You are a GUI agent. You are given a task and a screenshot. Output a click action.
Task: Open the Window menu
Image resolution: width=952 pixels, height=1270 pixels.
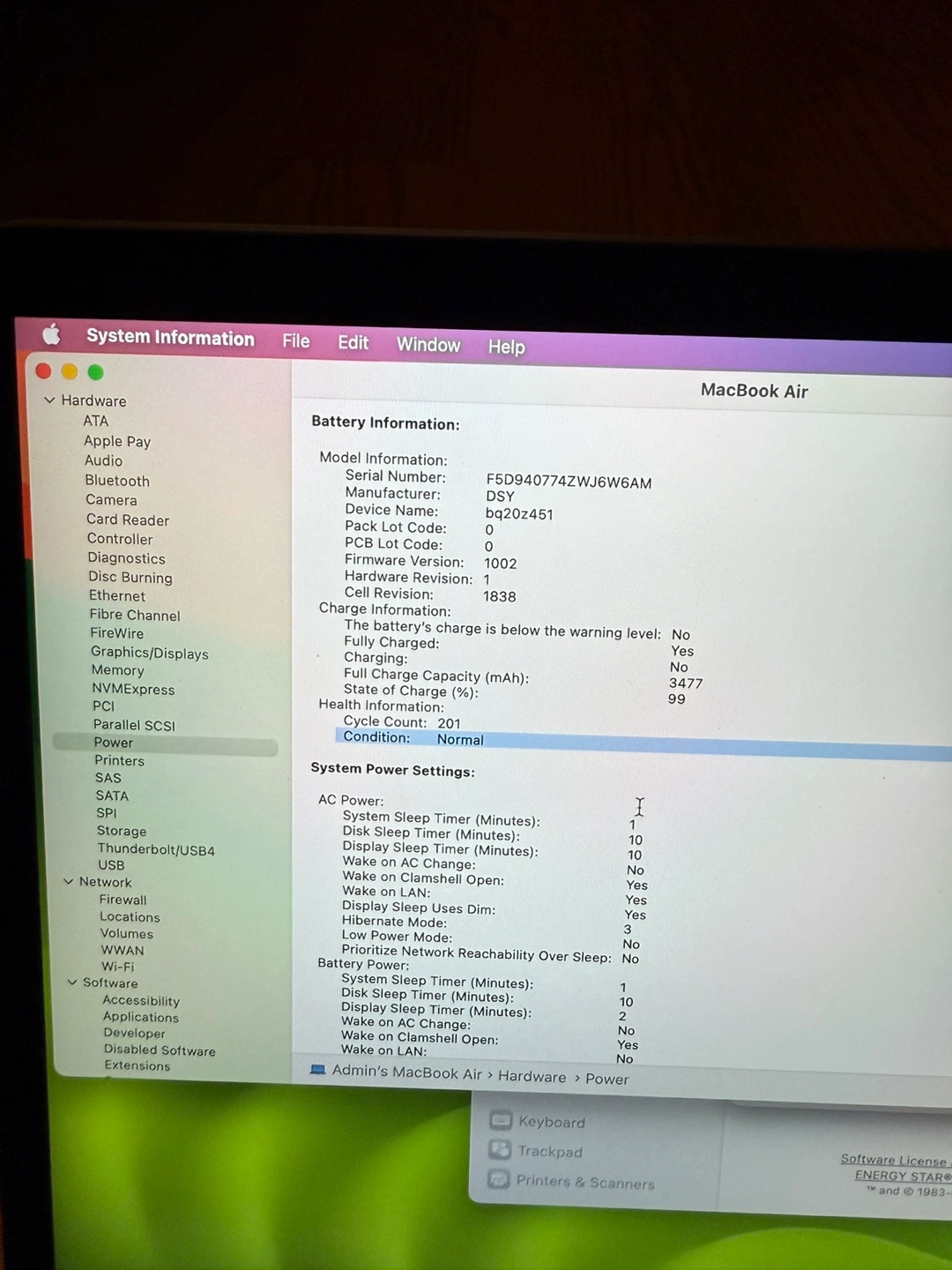tap(428, 345)
